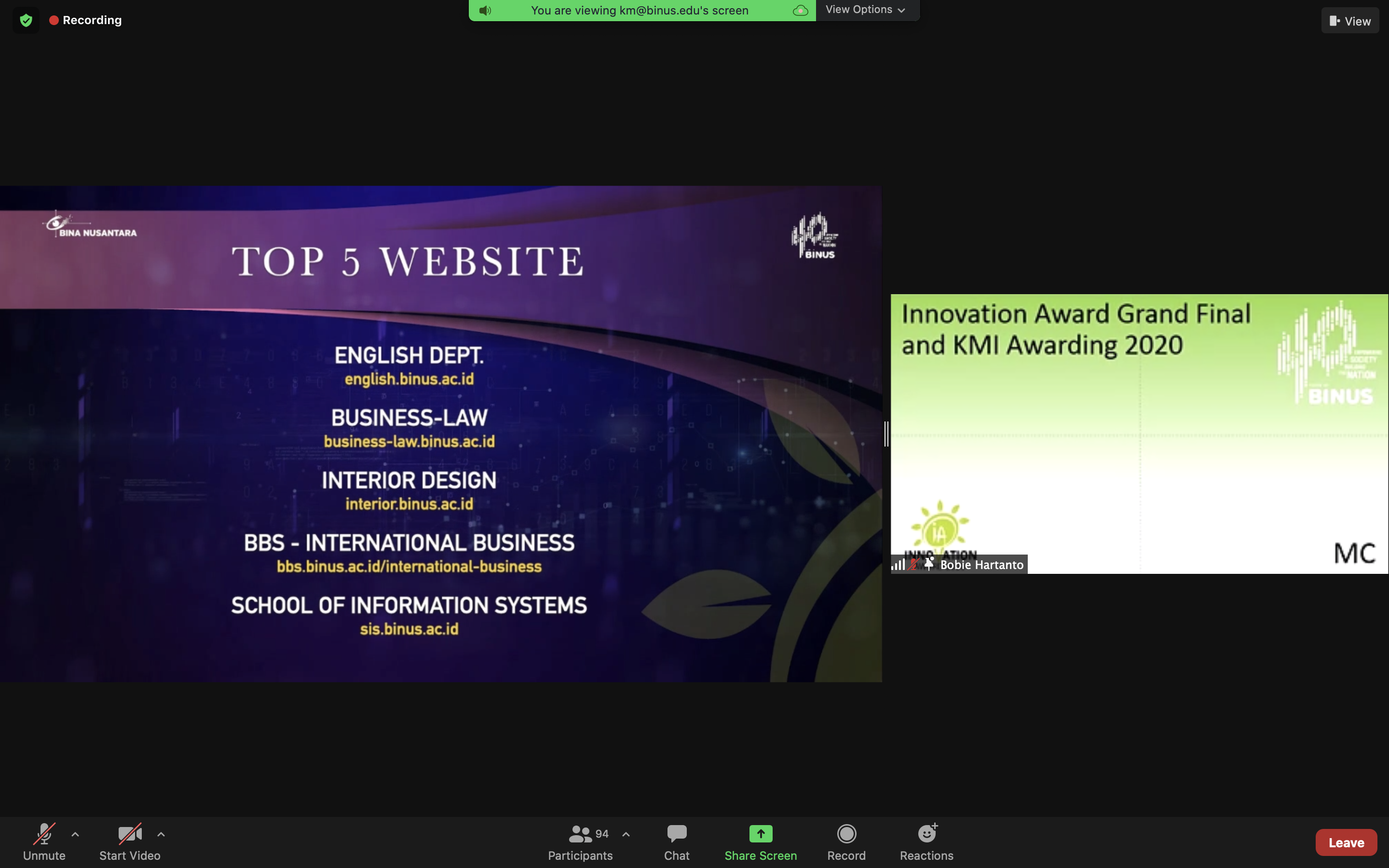Screen dimensions: 1389x868
Task: Expand audio options arrow beside Unmute
Action: [75, 834]
